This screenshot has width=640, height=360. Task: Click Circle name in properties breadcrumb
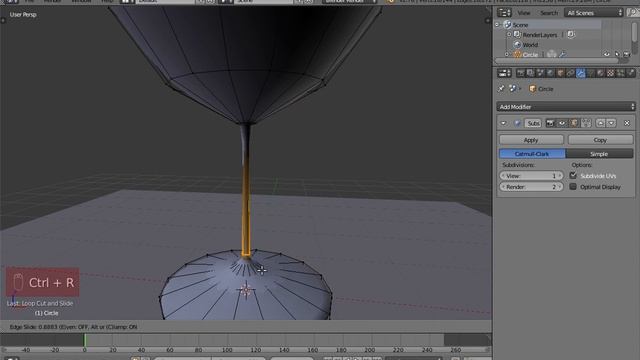[x=546, y=89]
